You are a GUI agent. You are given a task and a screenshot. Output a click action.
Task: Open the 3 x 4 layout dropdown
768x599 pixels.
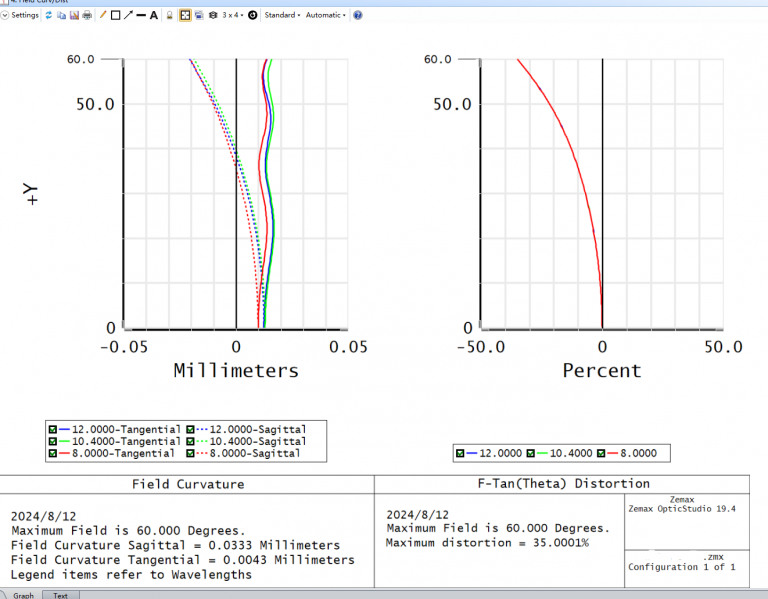click(x=233, y=15)
